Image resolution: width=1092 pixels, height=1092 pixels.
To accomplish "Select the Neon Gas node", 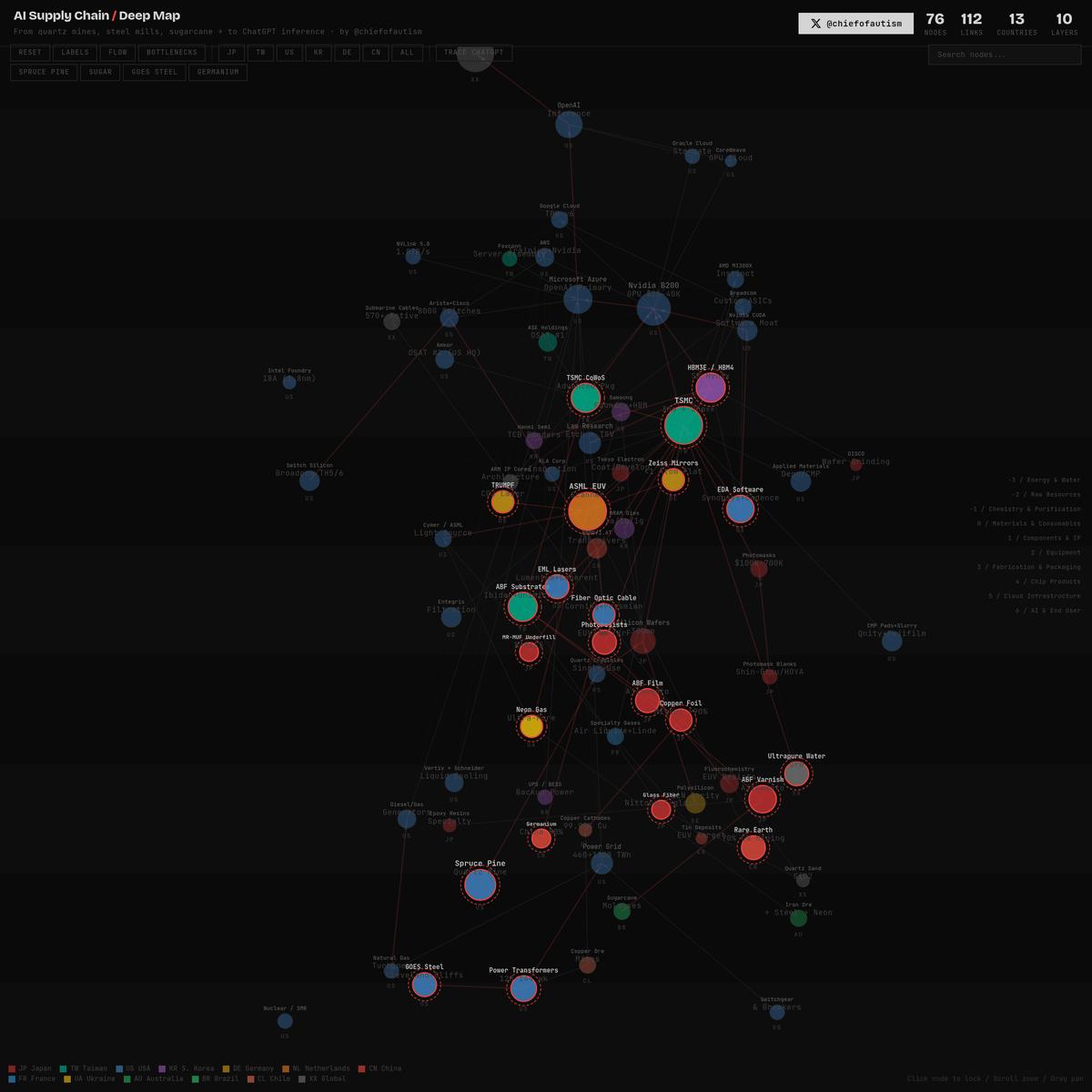I will click(x=531, y=726).
